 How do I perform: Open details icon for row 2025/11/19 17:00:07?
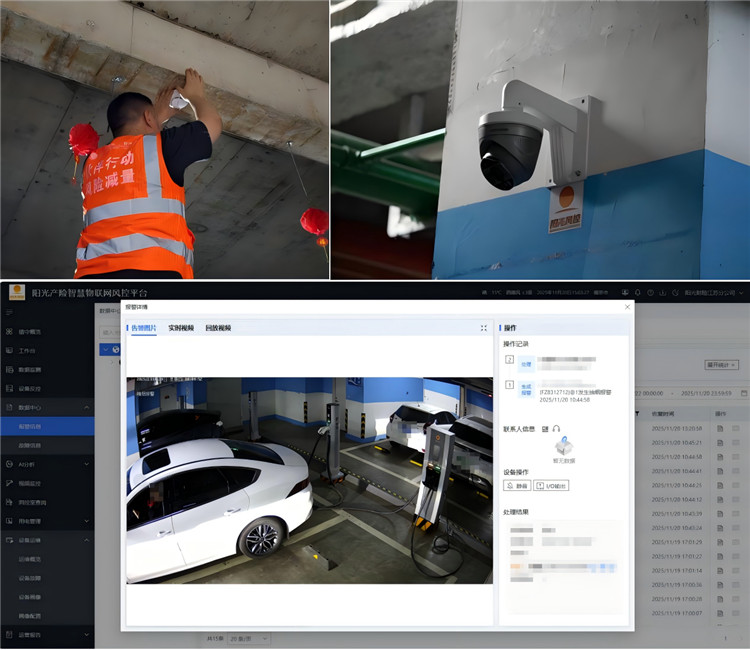pyautogui.click(x=720, y=613)
